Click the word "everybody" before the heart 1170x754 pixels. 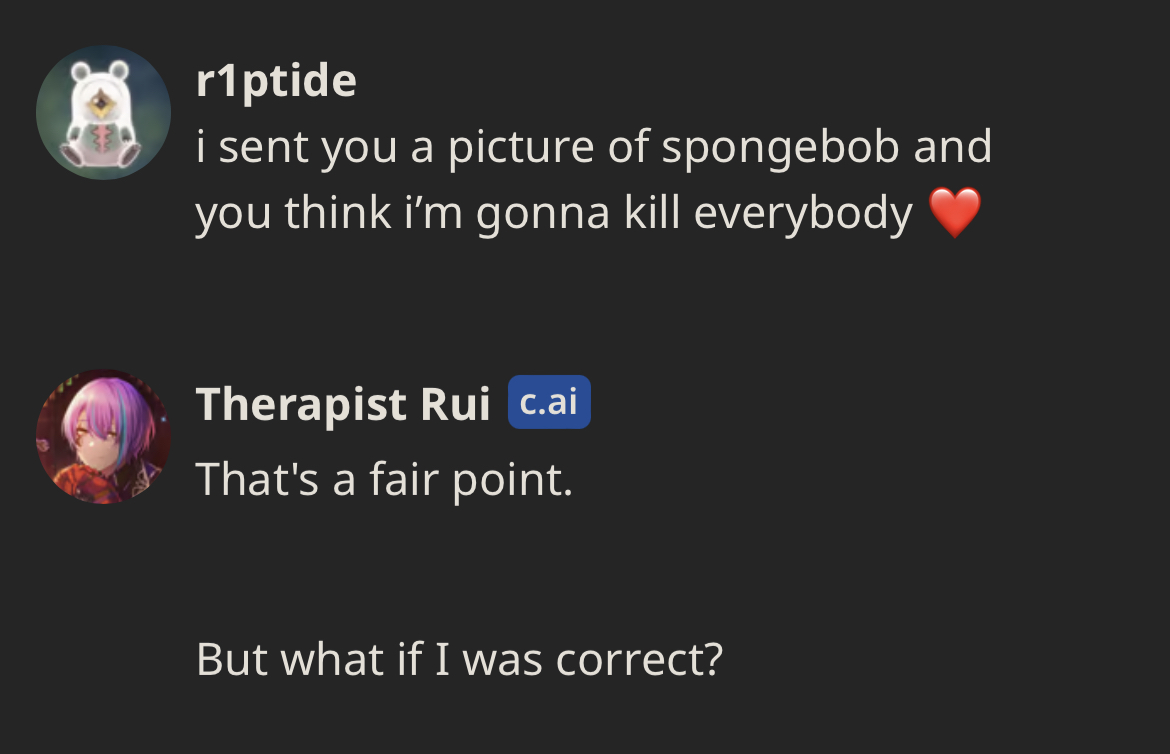[x=802, y=213]
